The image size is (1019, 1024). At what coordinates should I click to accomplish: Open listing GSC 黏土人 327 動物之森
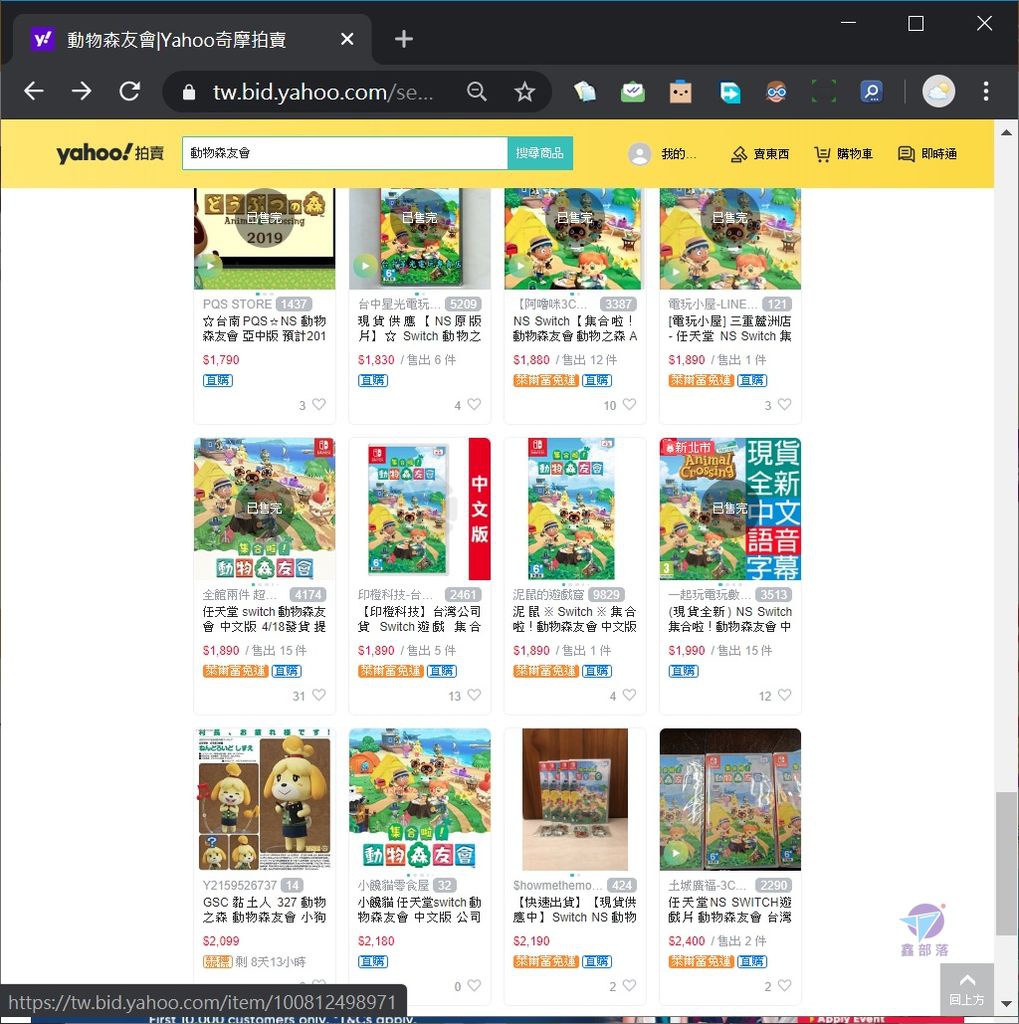click(265, 910)
